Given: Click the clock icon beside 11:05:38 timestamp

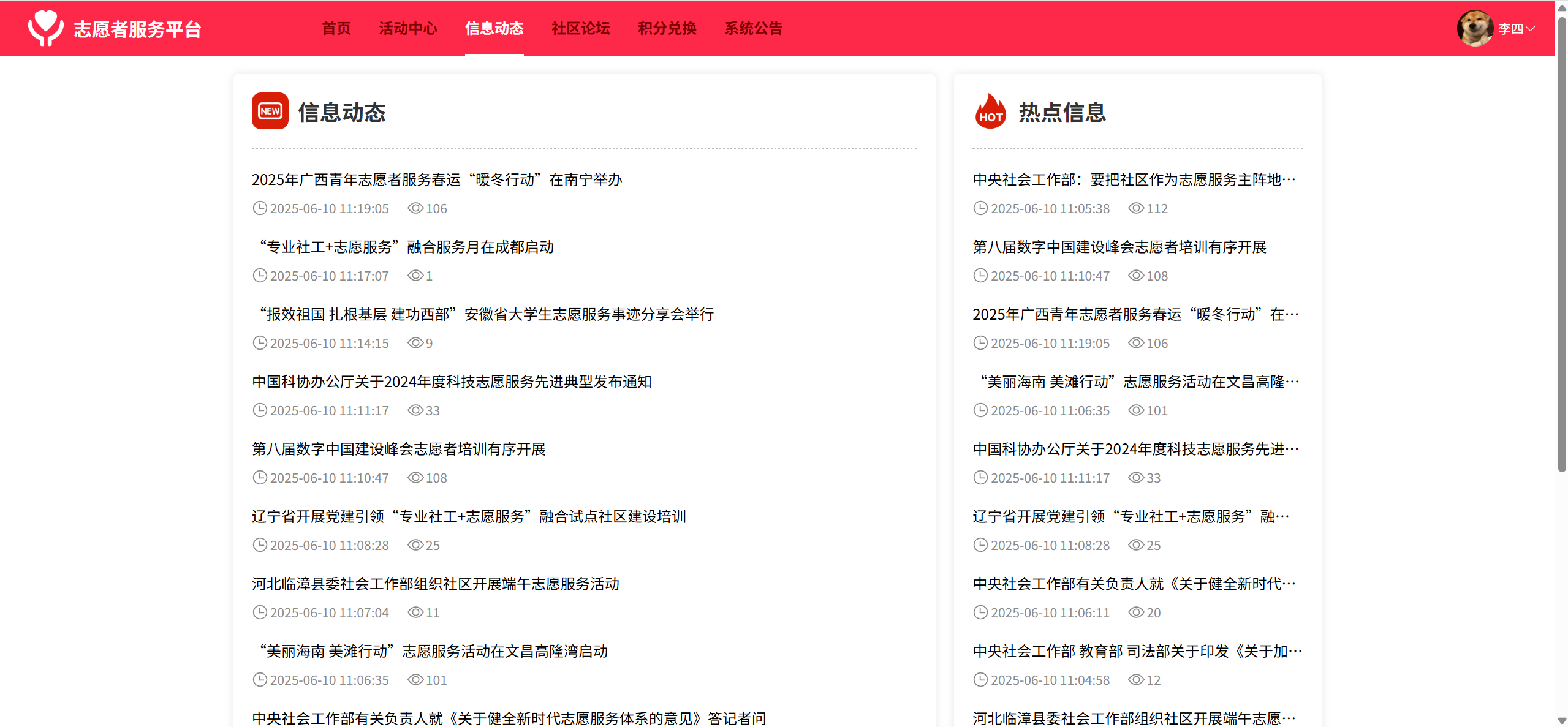Looking at the screenshot, I should point(980,208).
